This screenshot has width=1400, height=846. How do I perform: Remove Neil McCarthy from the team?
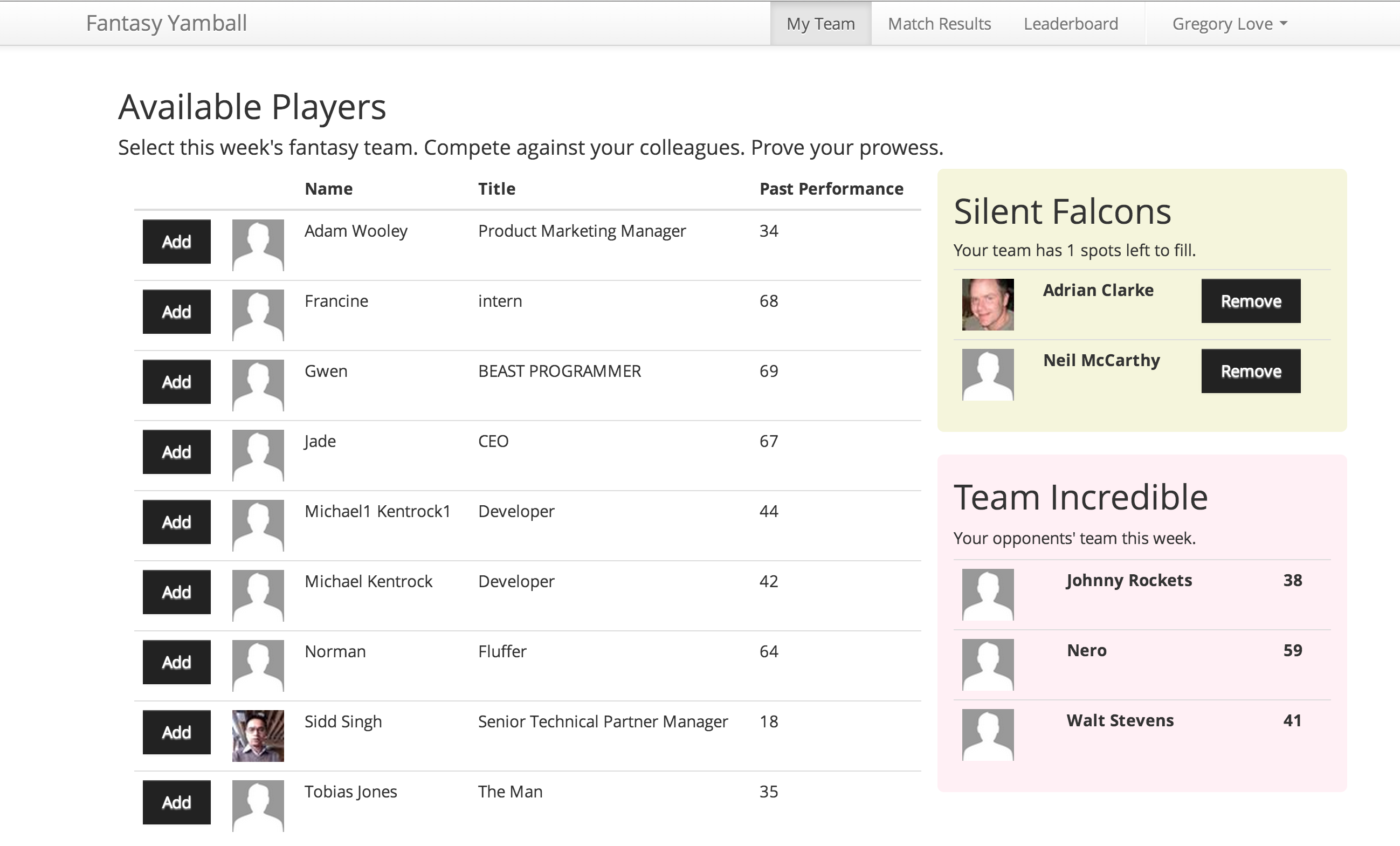pos(1251,371)
